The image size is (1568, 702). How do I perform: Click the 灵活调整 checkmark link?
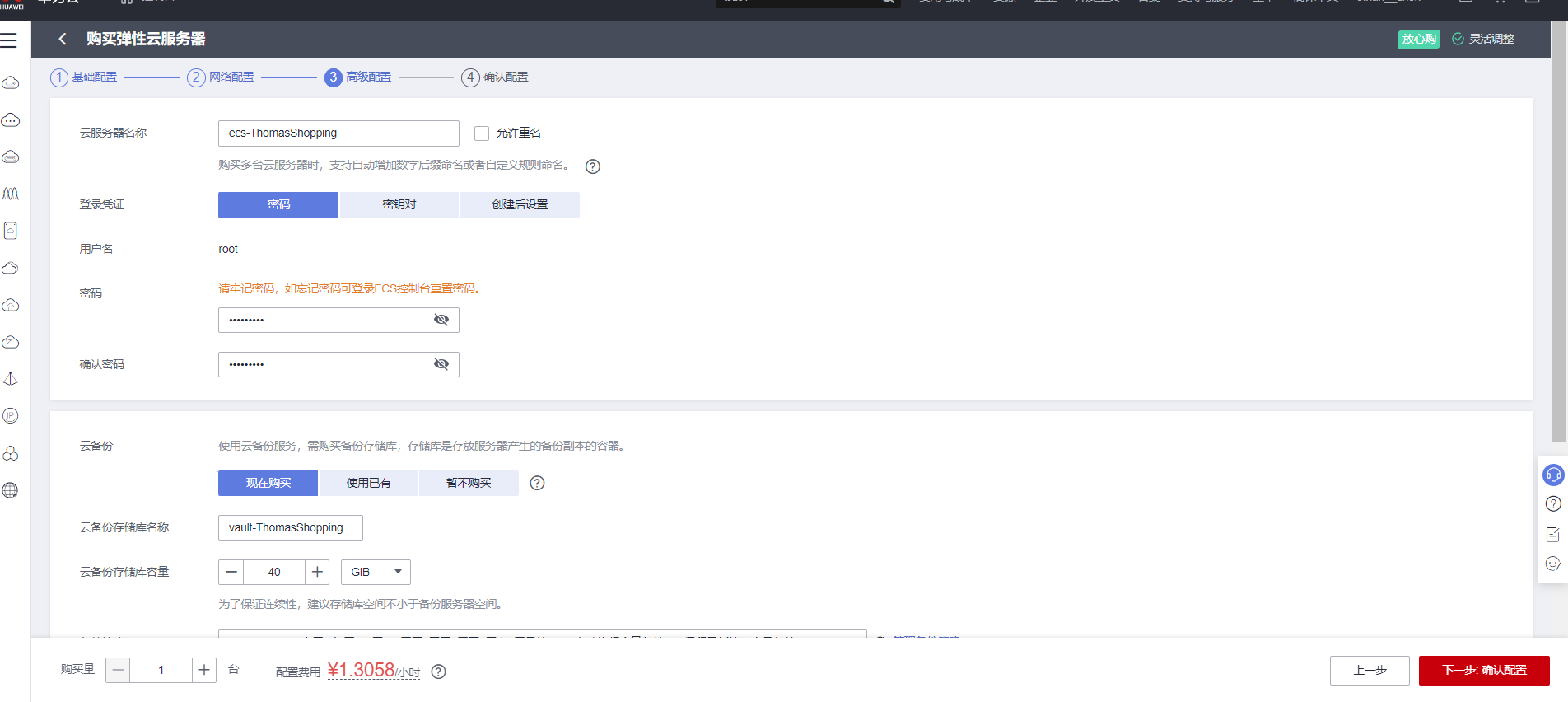[1483, 39]
